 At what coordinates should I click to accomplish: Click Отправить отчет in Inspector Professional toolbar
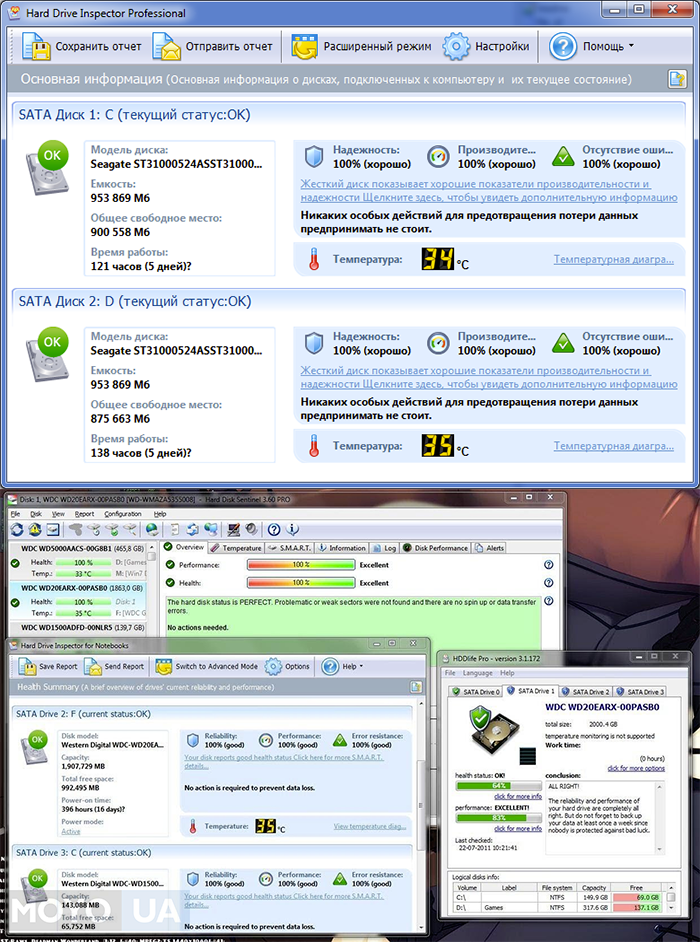pos(212,46)
